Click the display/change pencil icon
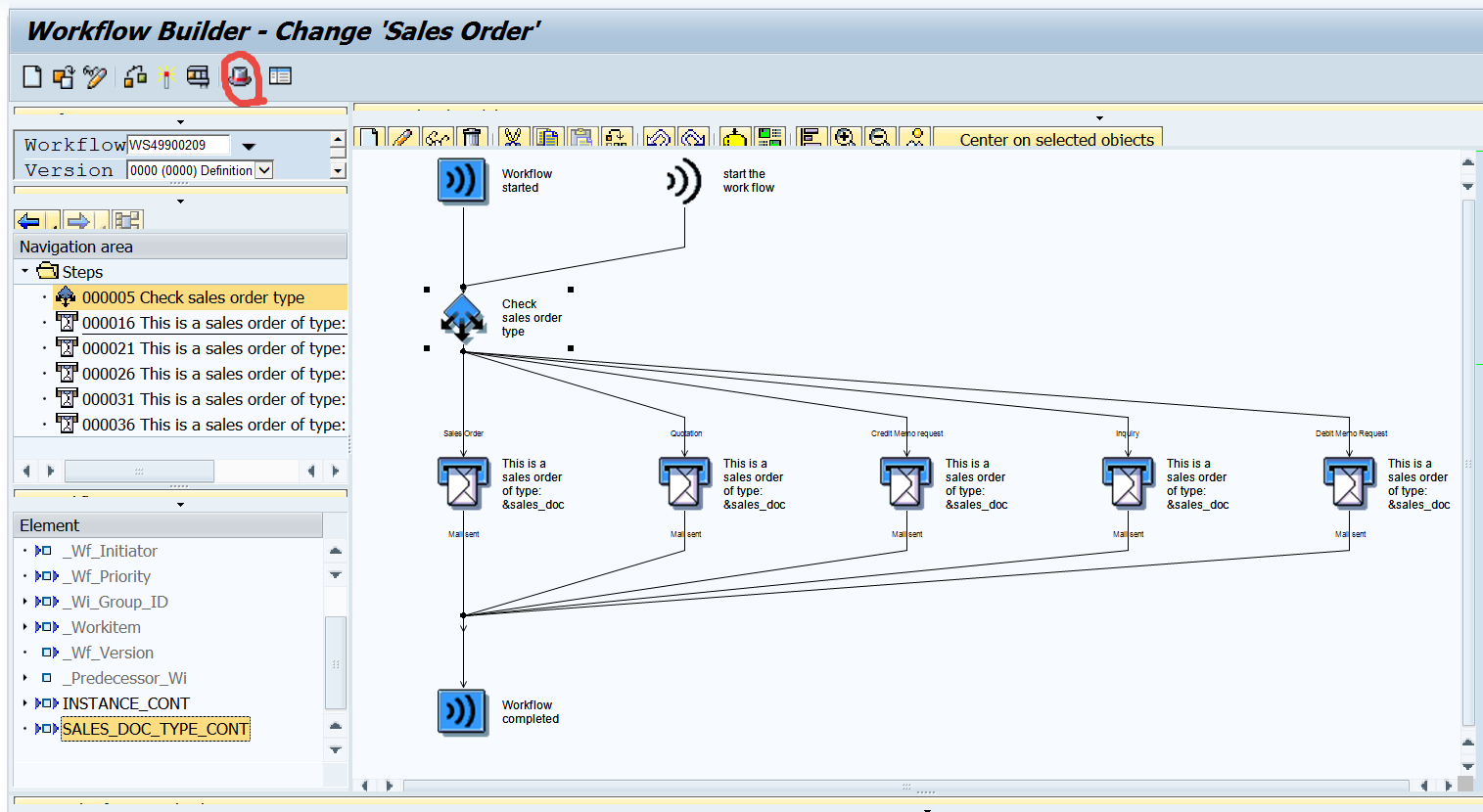Viewport: 1483px width, 812px height. click(x=95, y=76)
